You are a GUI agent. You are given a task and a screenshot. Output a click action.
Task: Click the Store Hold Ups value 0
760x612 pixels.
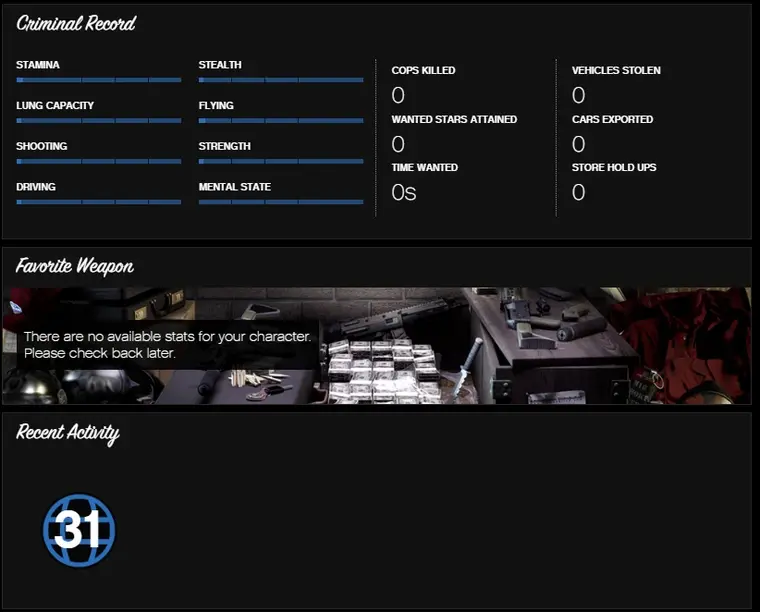tap(578, 192)
